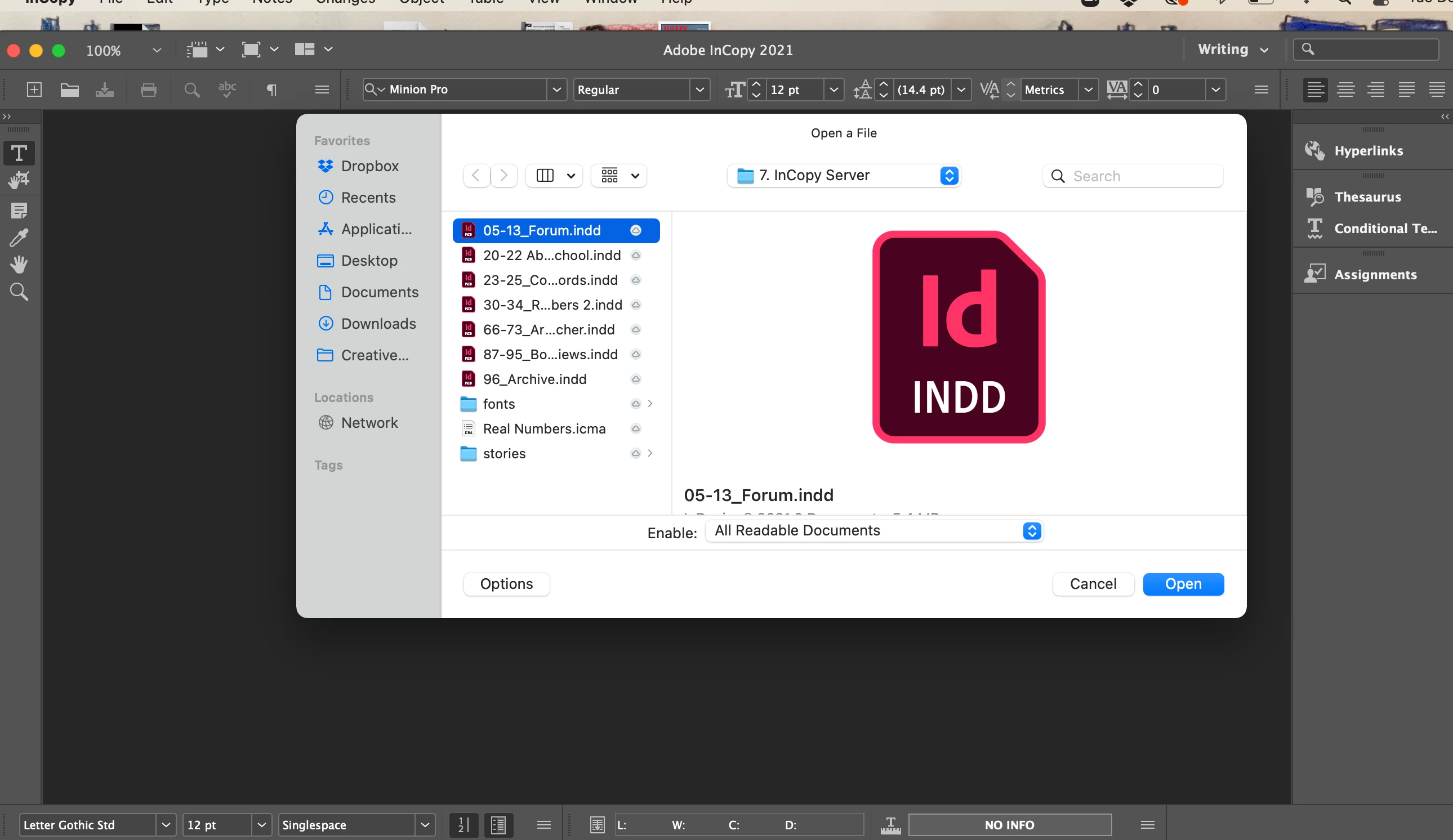The width and height of the screenshot is (1453, 840).
Task: Click the spell check abc icon
Action: coord(226,90)
